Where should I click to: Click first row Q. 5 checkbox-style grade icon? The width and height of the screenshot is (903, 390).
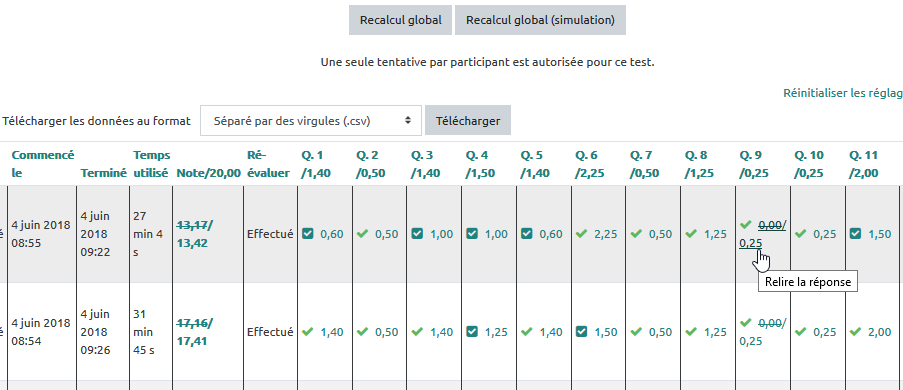[527, 233]
